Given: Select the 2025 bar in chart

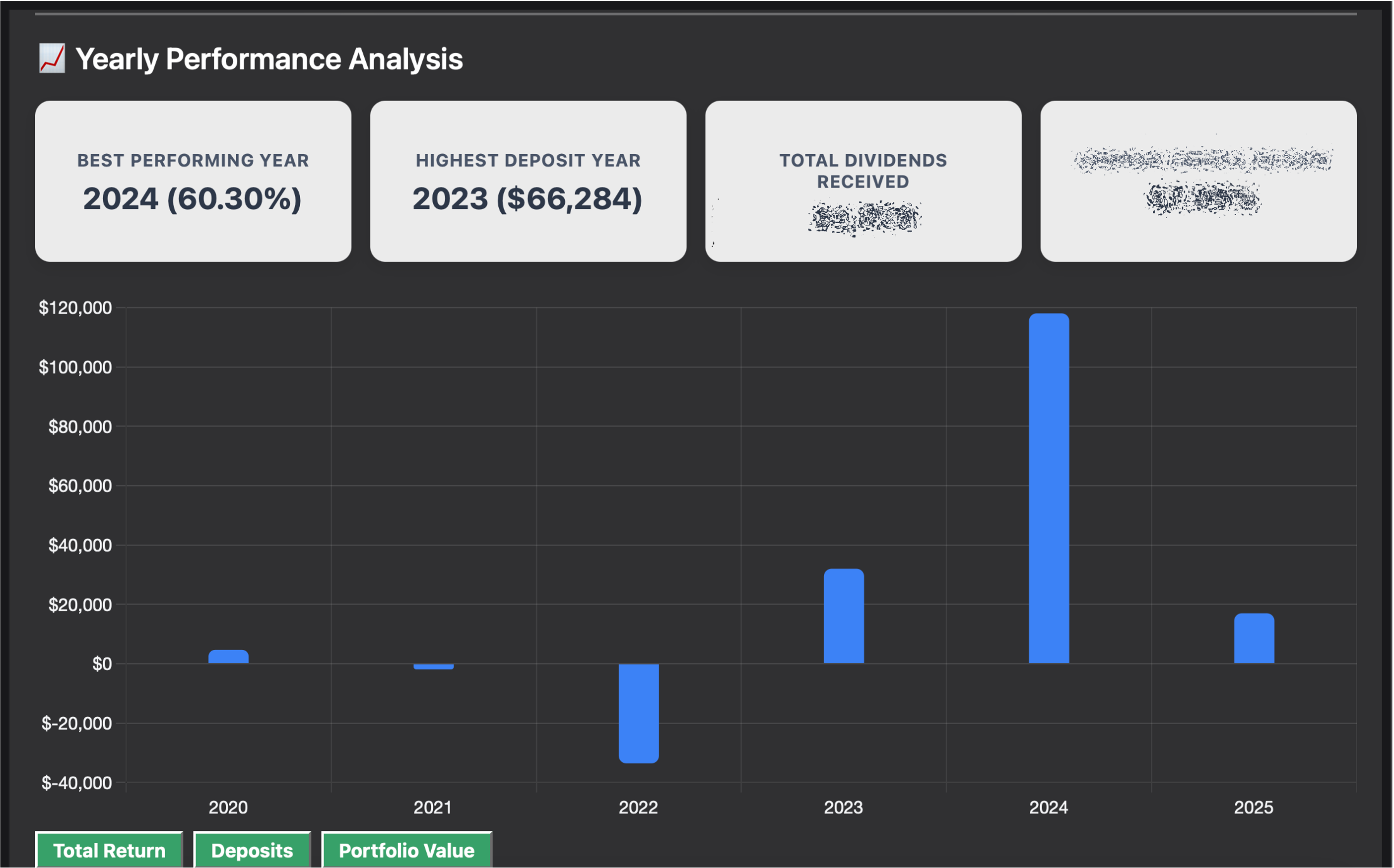Looking at the screenshot, I should pyautogui.click(x=1254, y=638).
